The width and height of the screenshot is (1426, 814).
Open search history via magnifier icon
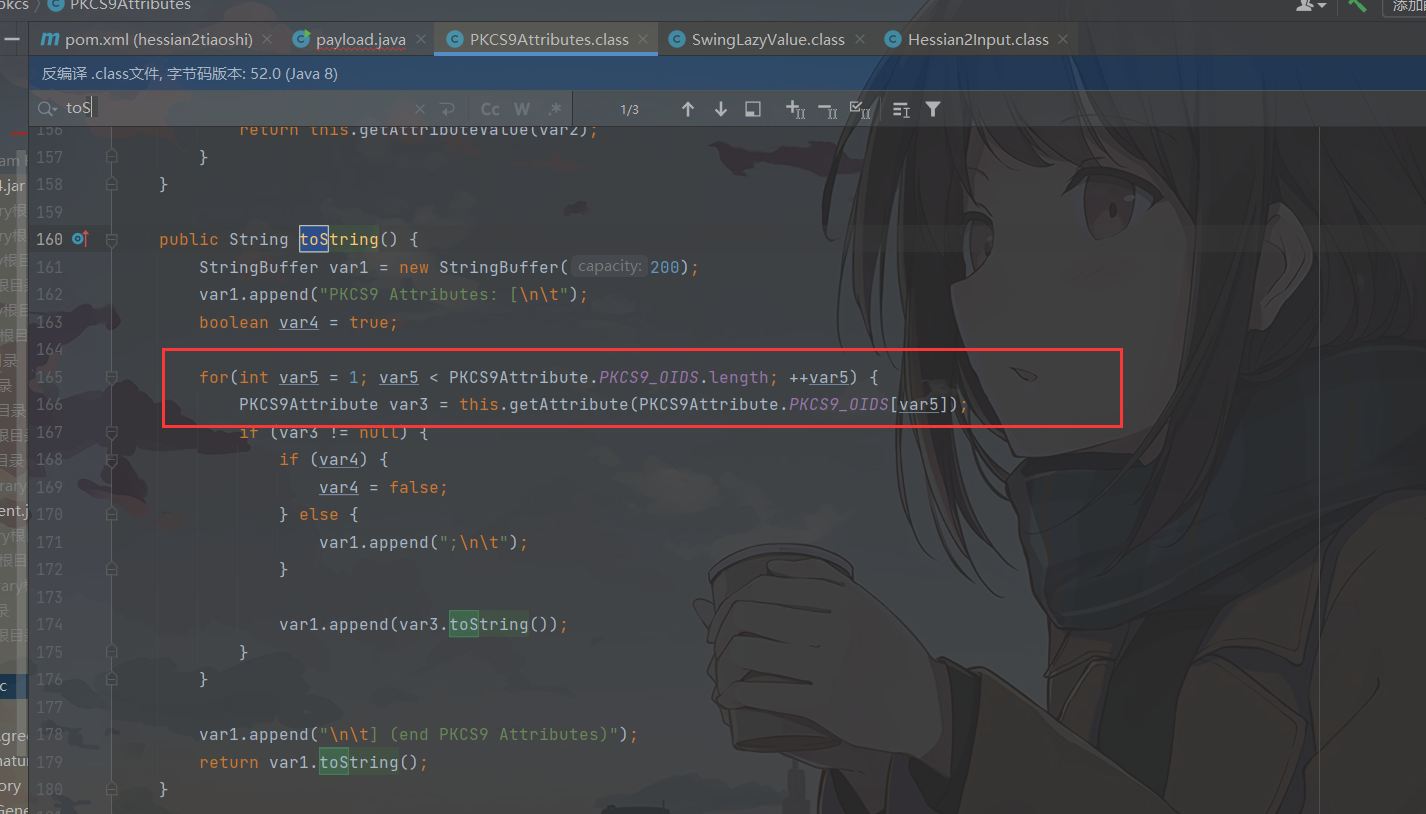click(47, 108)
